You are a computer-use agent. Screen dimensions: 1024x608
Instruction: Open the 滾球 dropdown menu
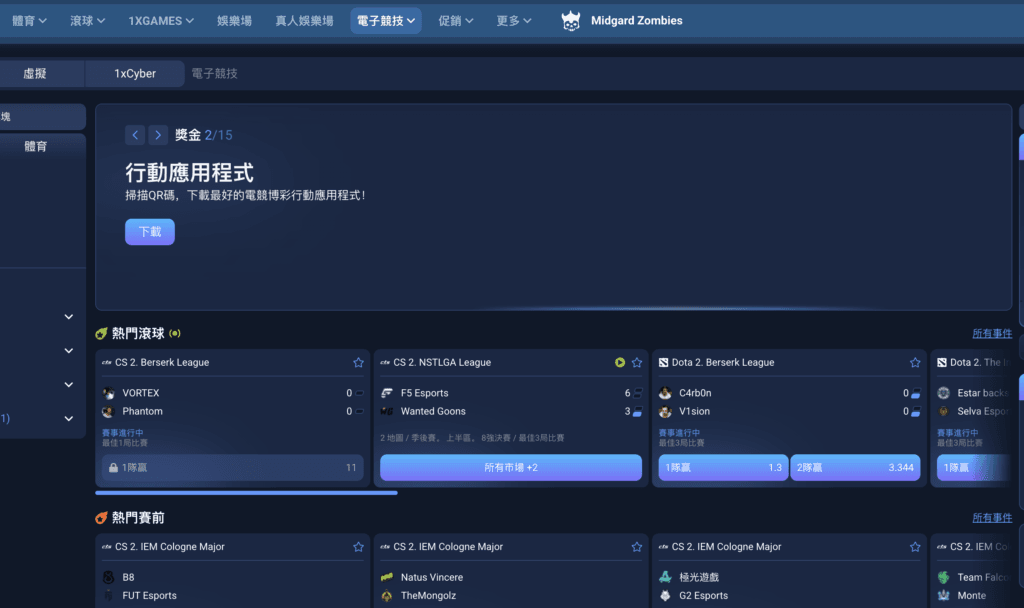click(88, 21)
